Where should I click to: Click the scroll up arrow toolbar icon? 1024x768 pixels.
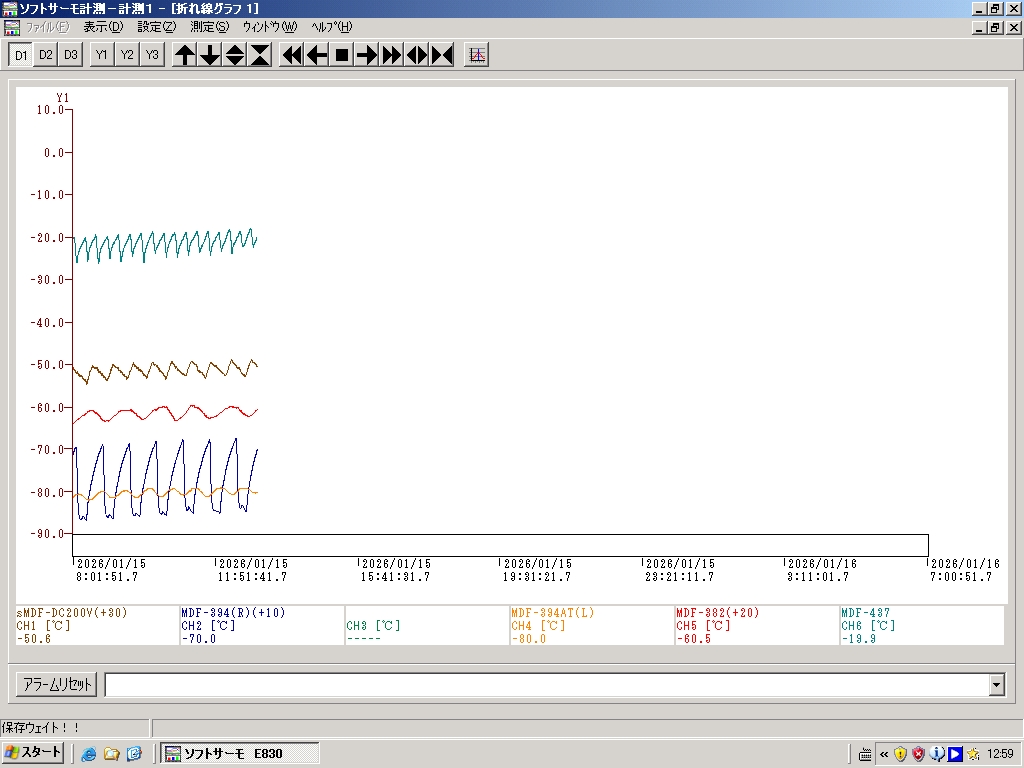pyautogui.click(x=185, y=55)
